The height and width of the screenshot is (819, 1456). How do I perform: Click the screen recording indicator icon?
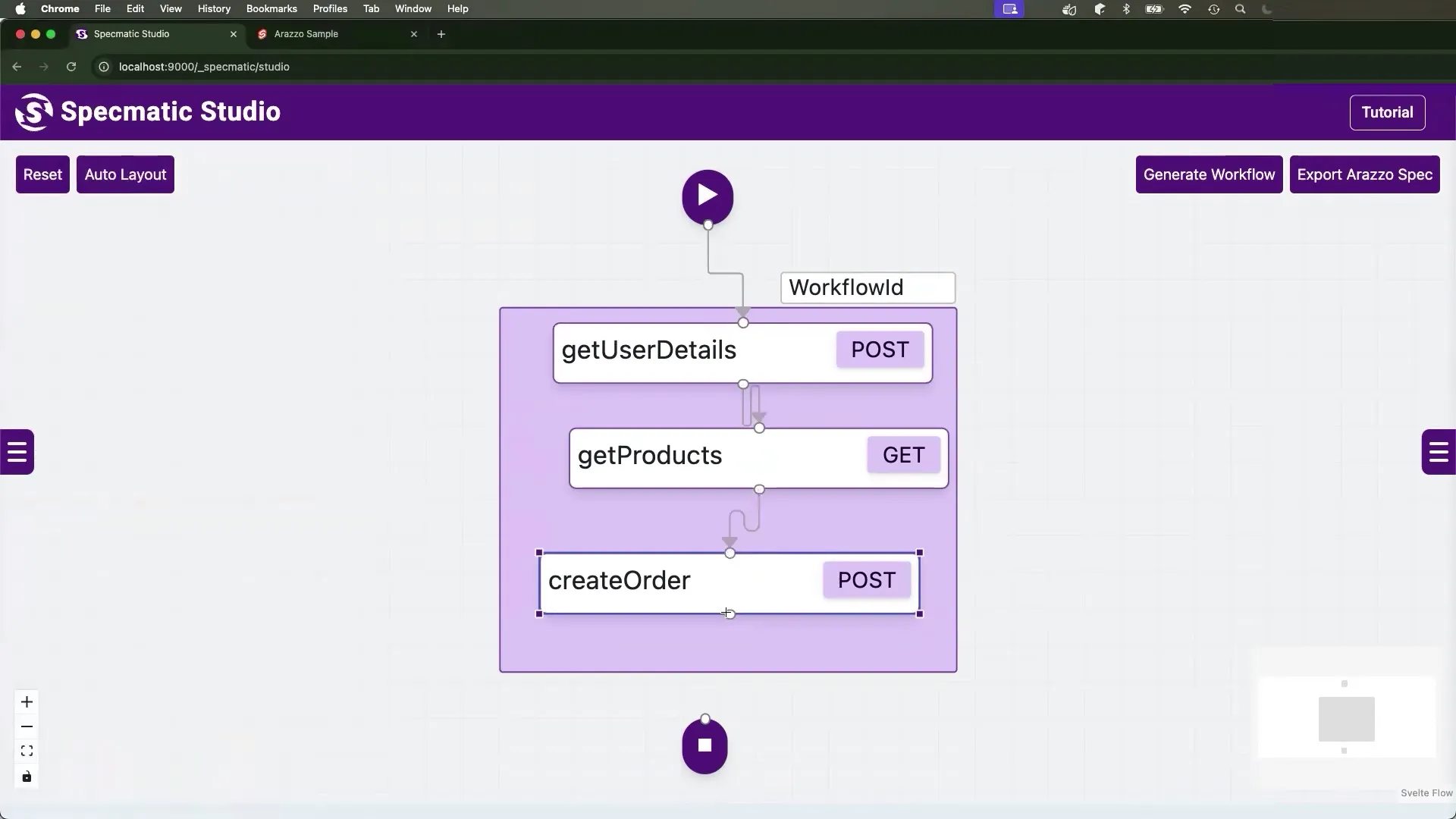pyautogui.click(x=1009, y=9)
